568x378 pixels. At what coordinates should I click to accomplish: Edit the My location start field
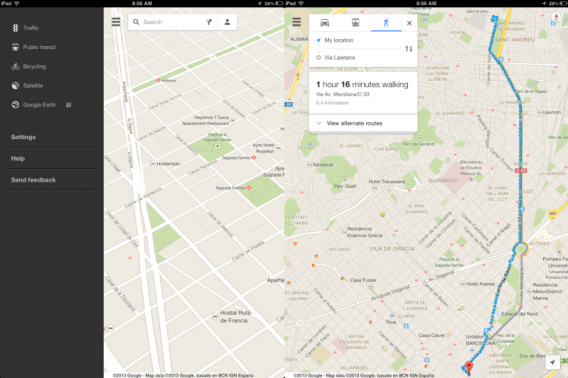pos(339,40)
